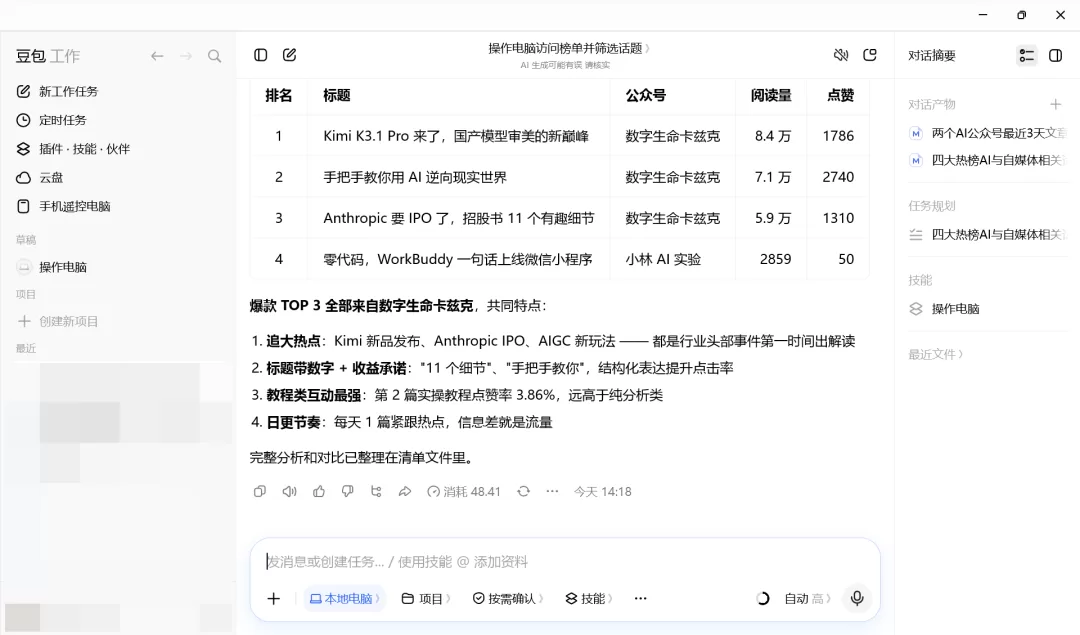The image size is (1080, 635).
Task: Open the 技能 dropdown in input bar
Action: (x=589, y=598)
